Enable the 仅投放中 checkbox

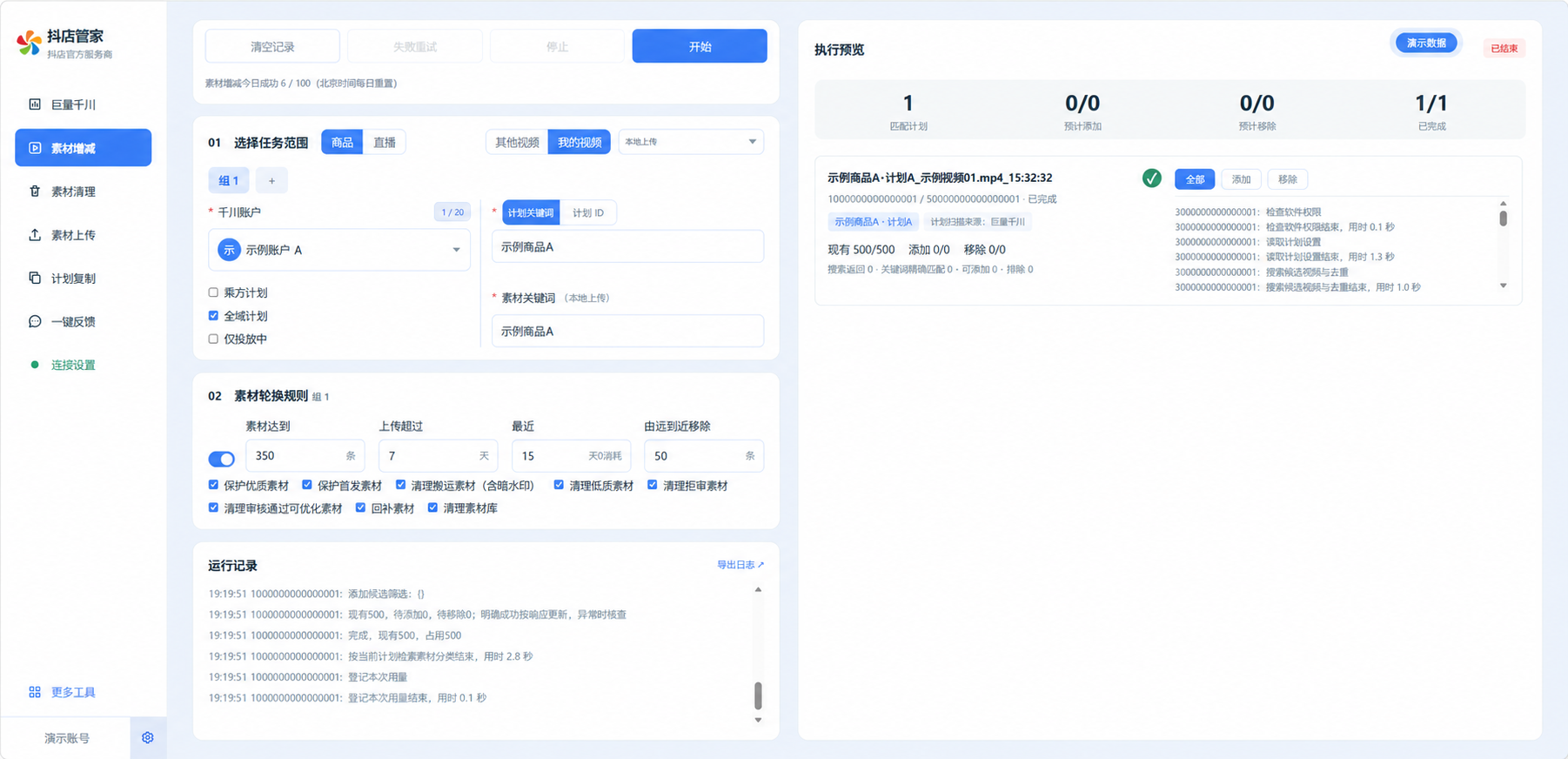[x=213, y=339]
